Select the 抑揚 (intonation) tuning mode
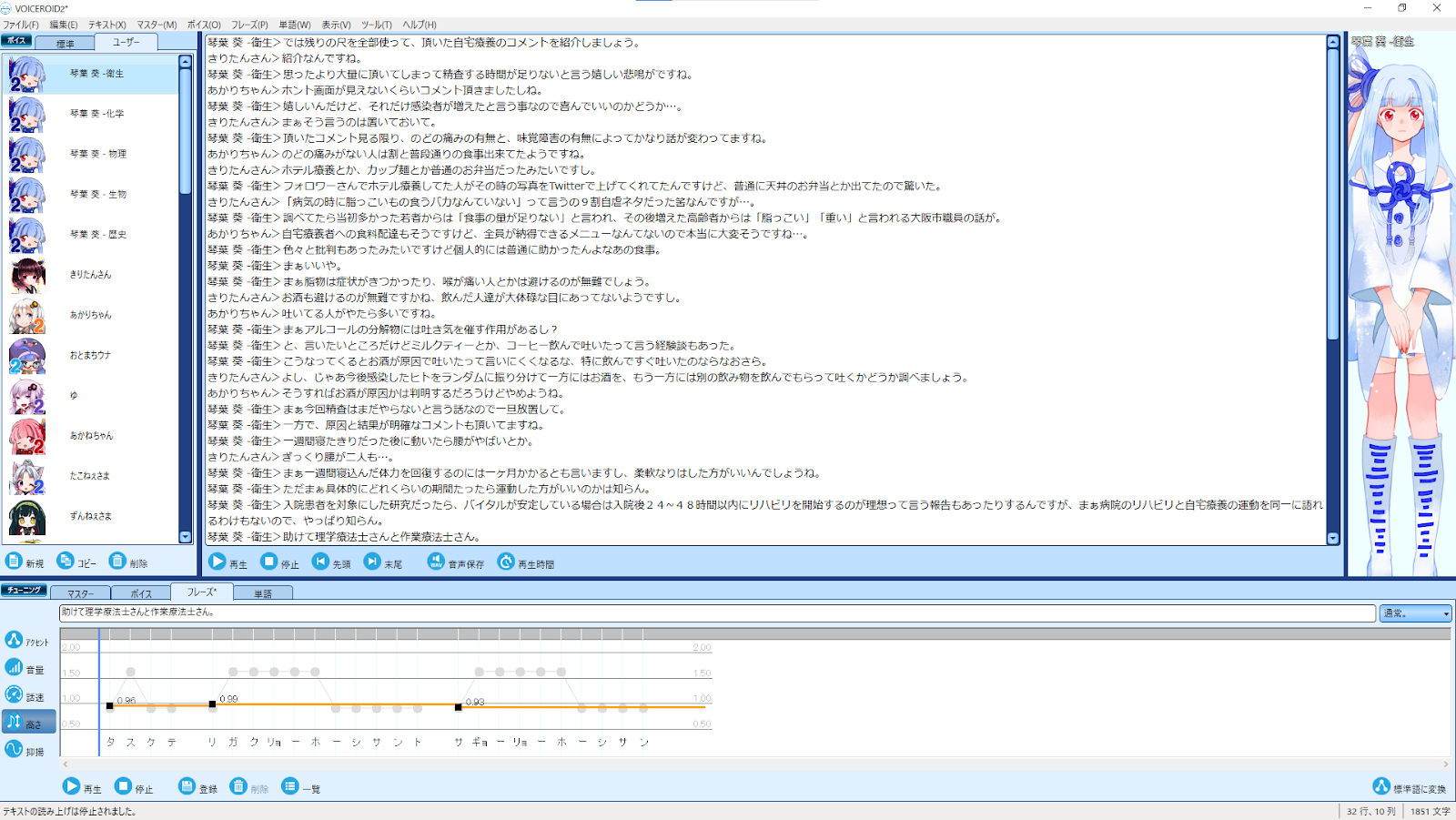 pyautogui.click(x=27, y=750)
